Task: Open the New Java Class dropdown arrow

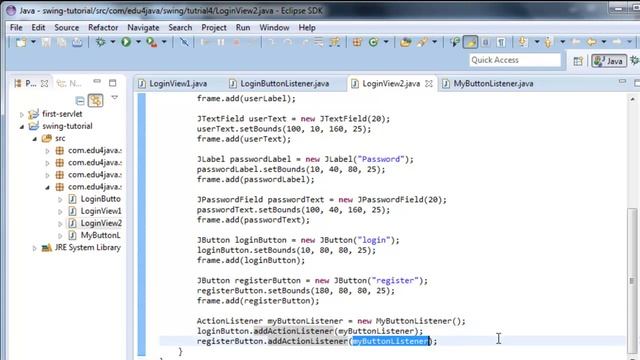Action: [386, 42]
